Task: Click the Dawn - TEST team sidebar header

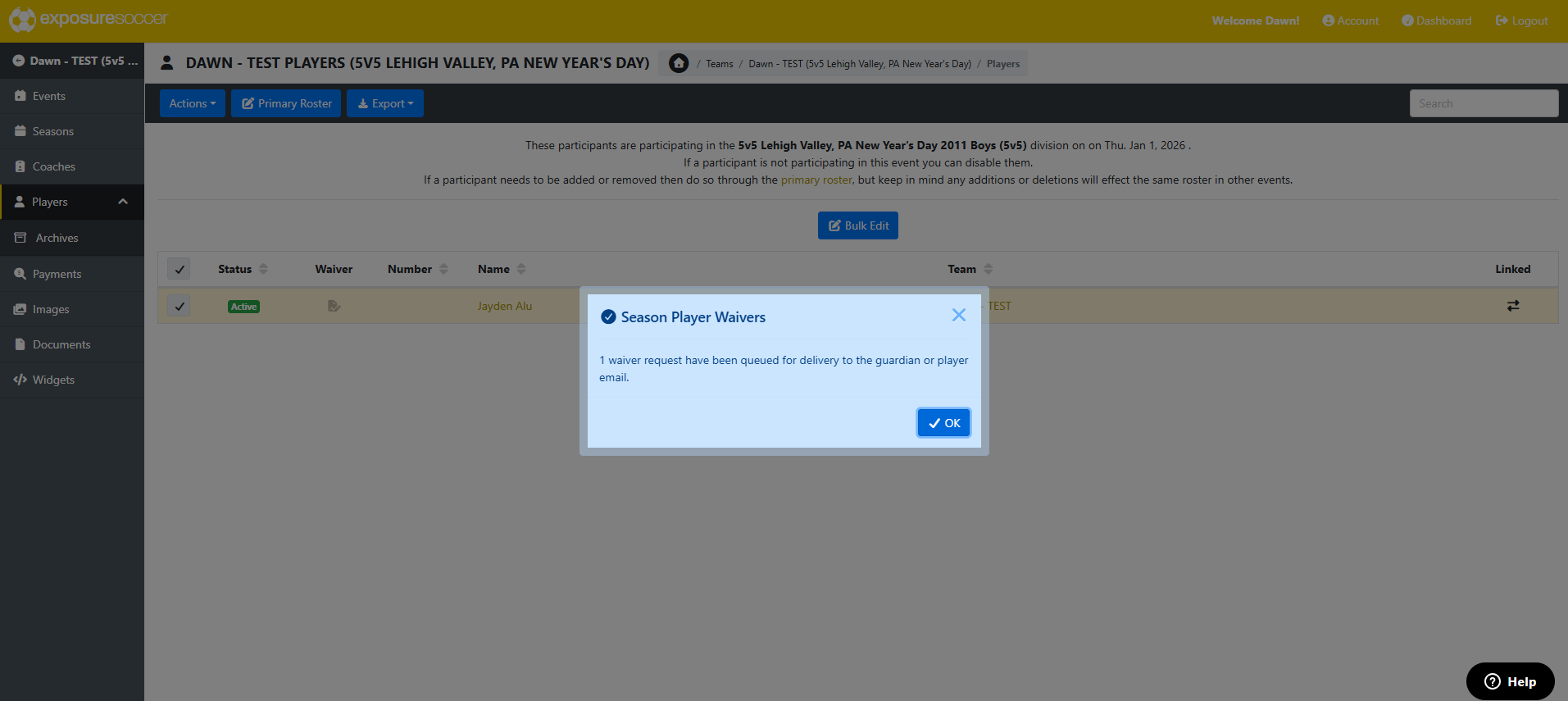Action: click(x=72, y=61)
